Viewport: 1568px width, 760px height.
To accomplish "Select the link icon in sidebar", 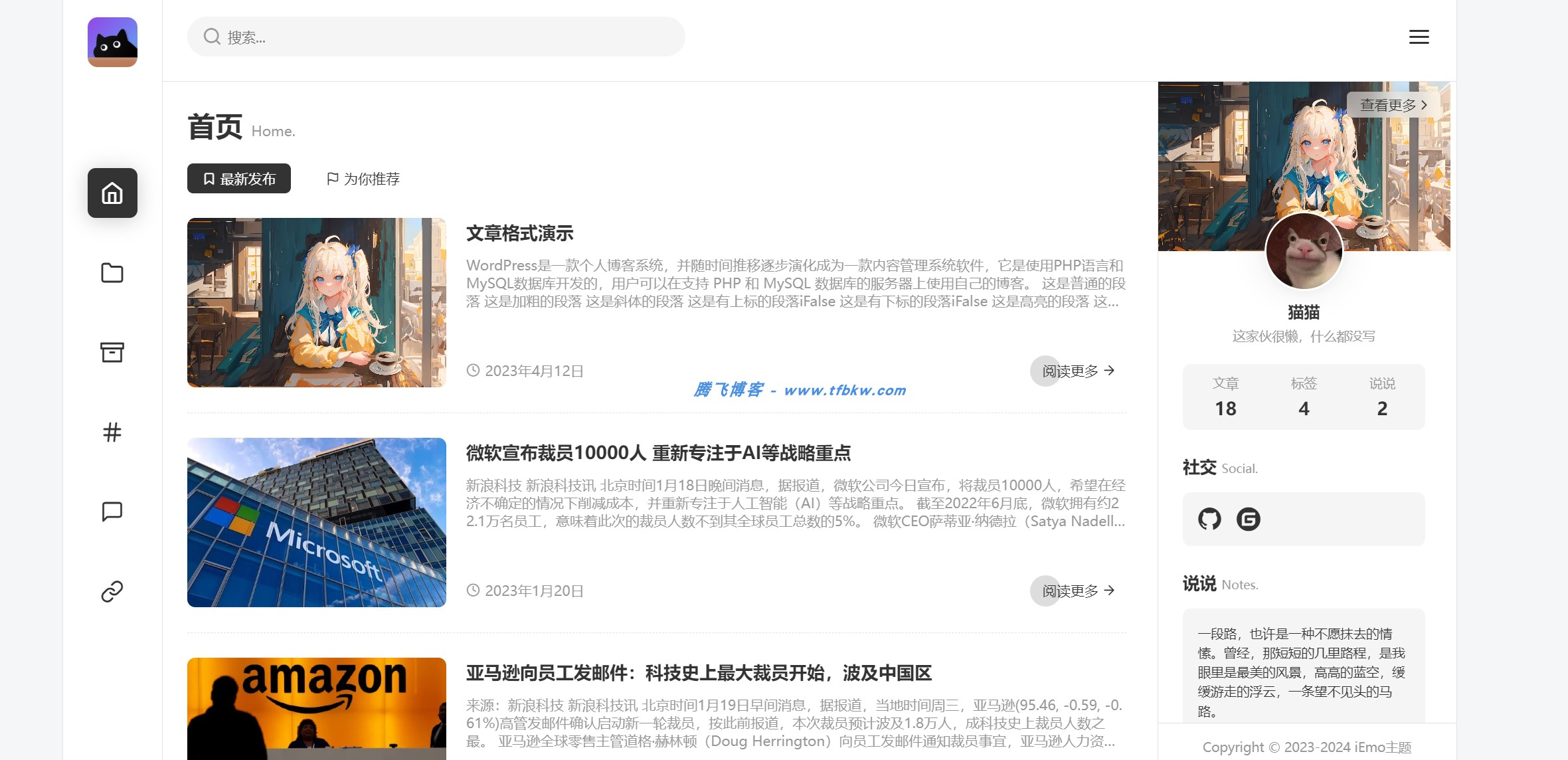I will click(x=112, y=590).
